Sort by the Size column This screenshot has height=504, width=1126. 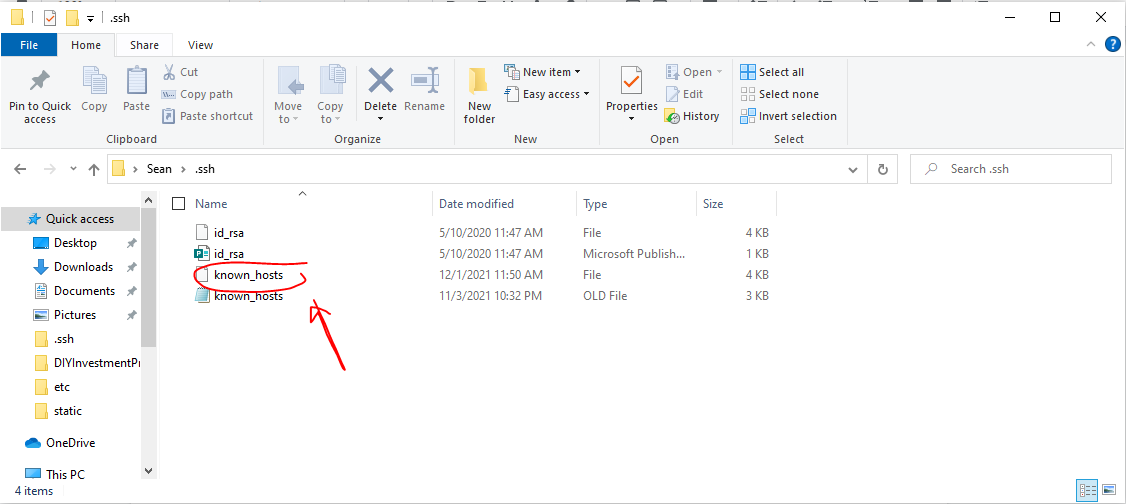coord(713,204)
